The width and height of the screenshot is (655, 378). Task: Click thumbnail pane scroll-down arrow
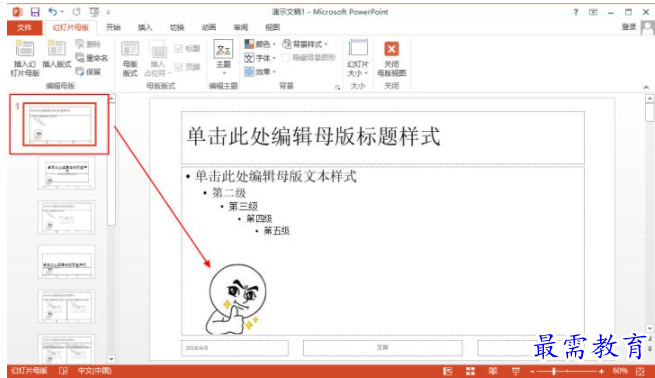111,359
